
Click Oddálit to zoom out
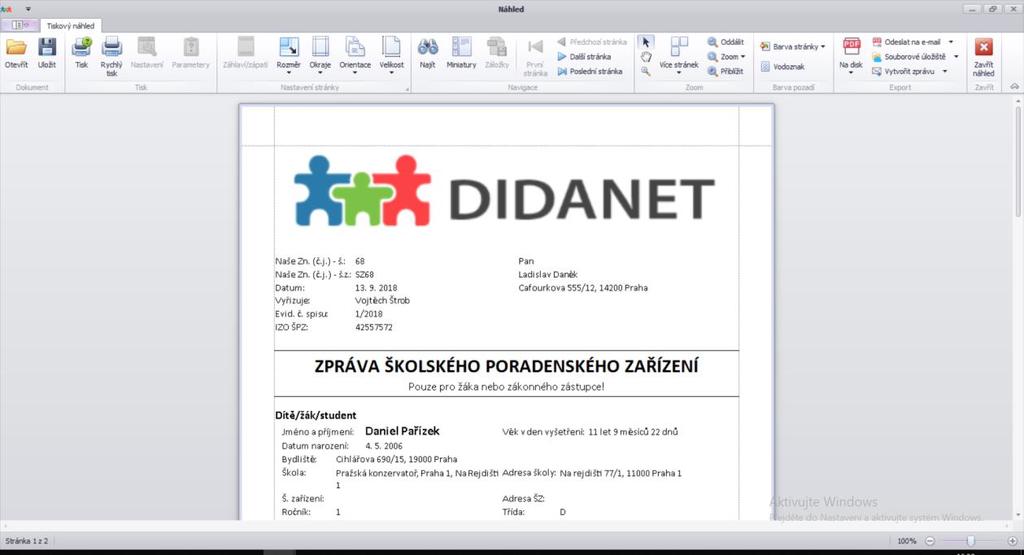[x=726, y=42]
